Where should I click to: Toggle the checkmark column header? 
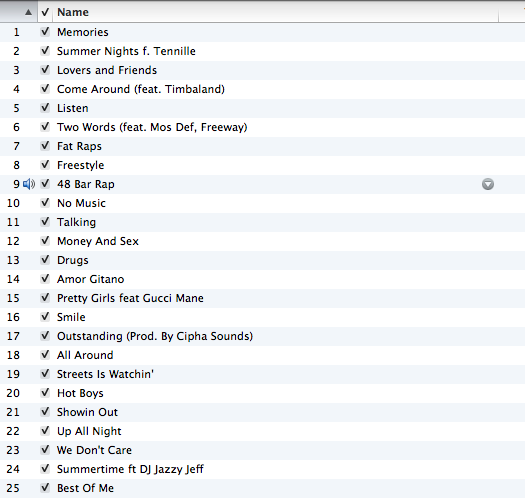(45, 12)
